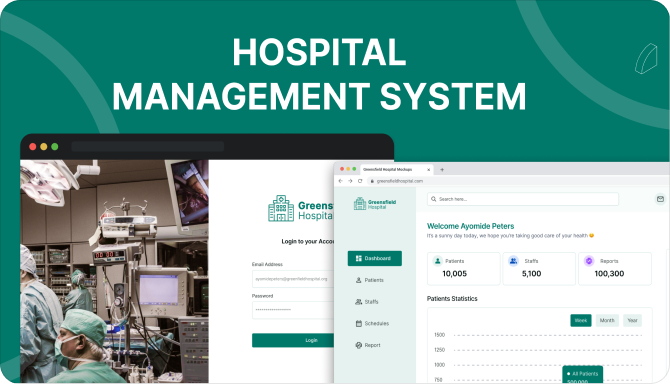
Task: Go forward with the browser forward arrow
Action: pos(350,181)
